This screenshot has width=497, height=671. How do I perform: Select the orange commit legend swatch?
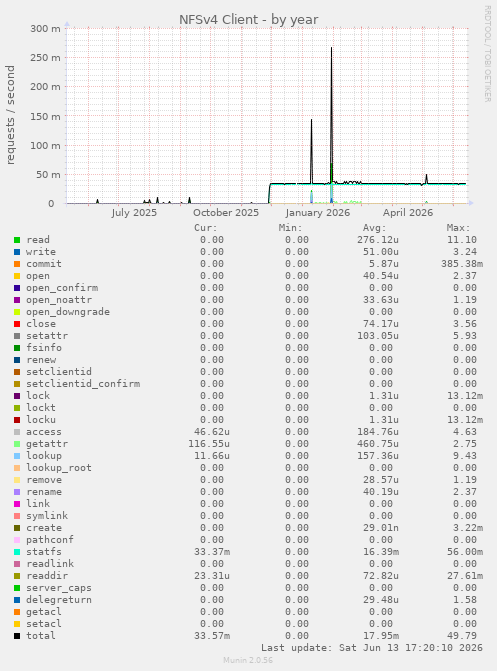point(17,264)
